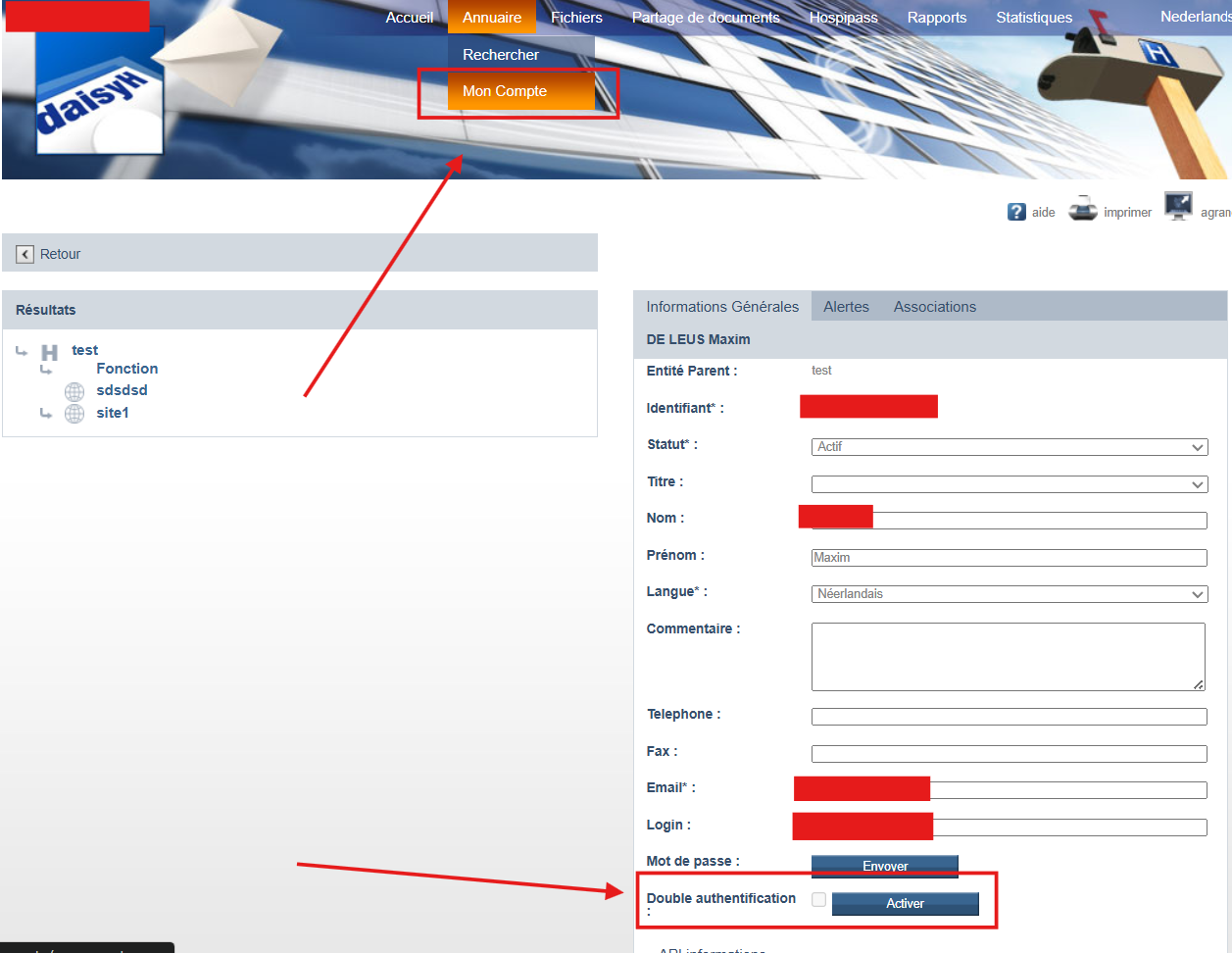Viewport: 1232px width, 953px height.
Task: Switch to the Associations tab
Action: [x=935, y=307]
